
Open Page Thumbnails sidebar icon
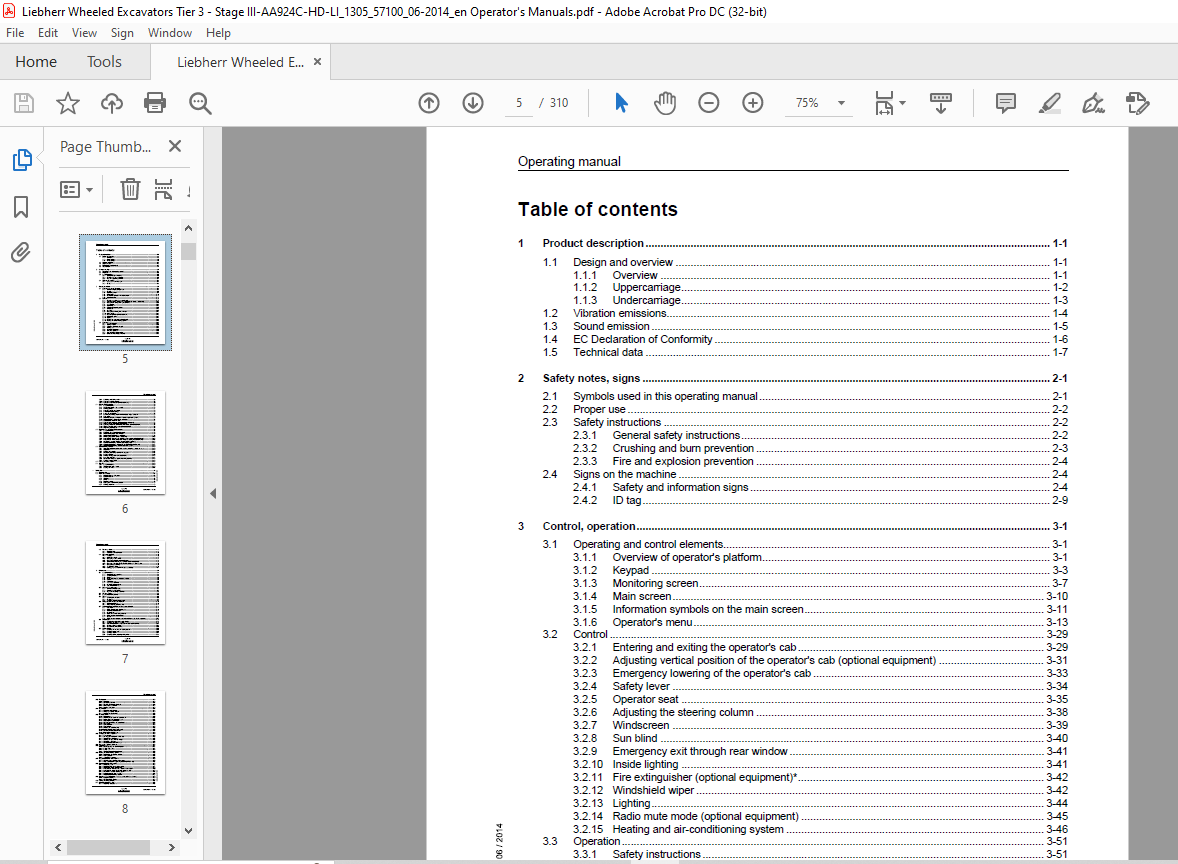(x=22, y=160)
